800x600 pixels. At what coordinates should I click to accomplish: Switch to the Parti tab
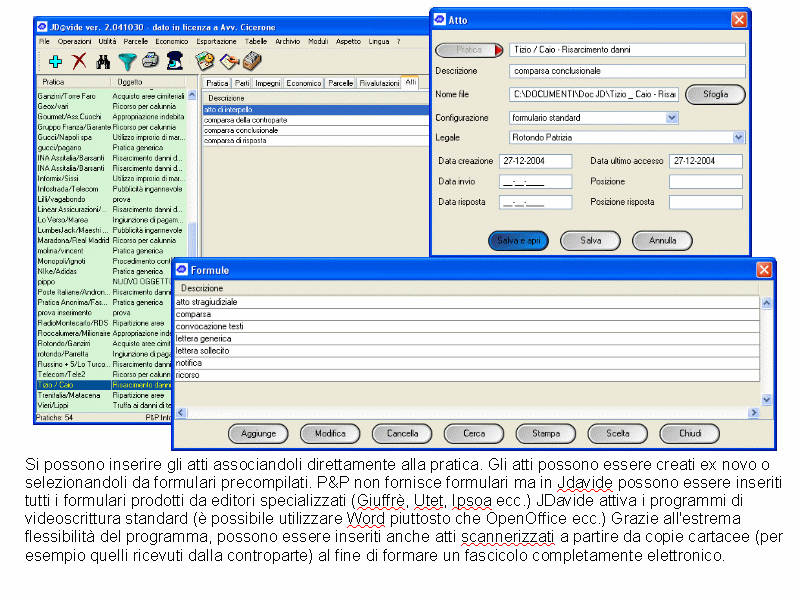point(242,83)
